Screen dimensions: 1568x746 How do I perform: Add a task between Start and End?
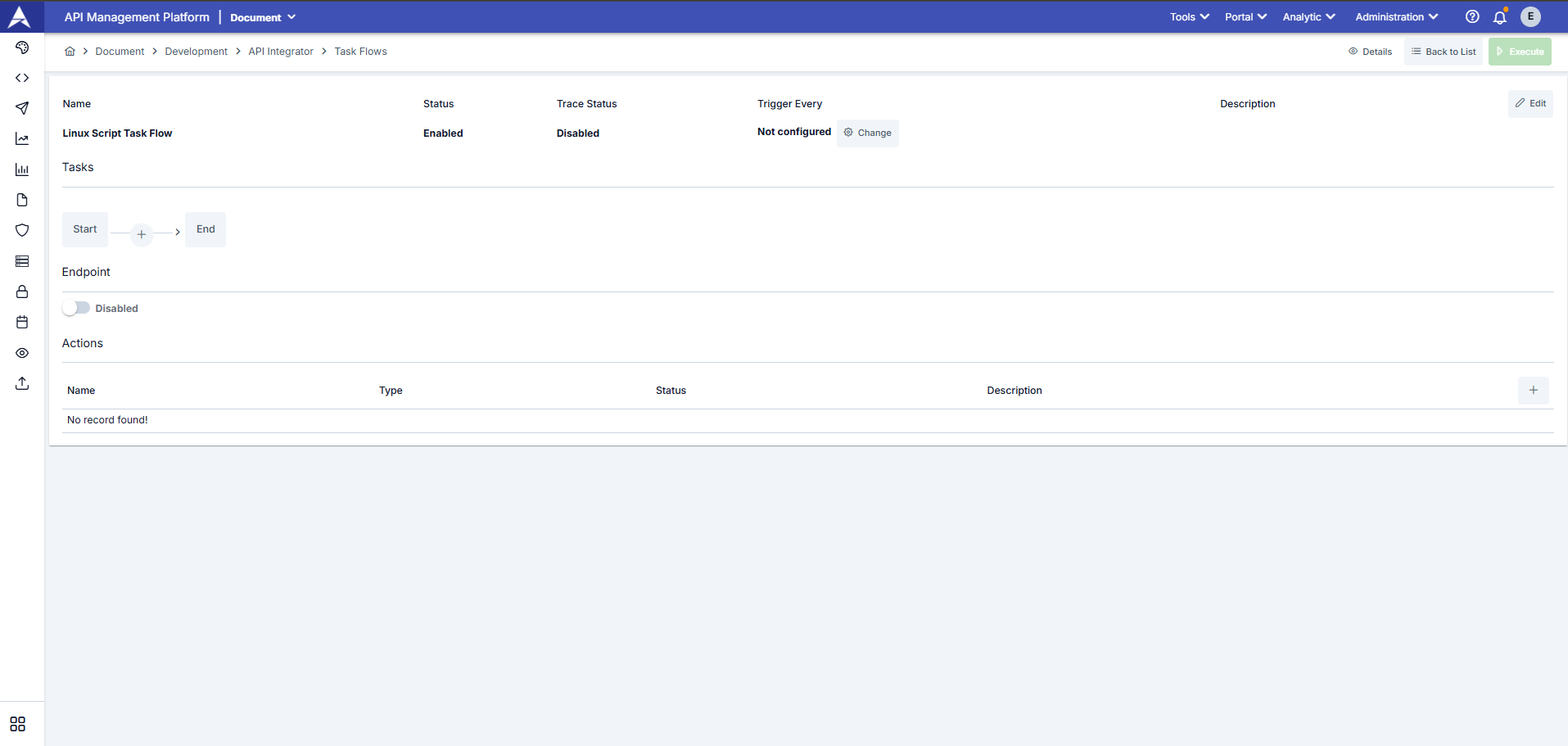pyautogui.click(x=142, y=234)
